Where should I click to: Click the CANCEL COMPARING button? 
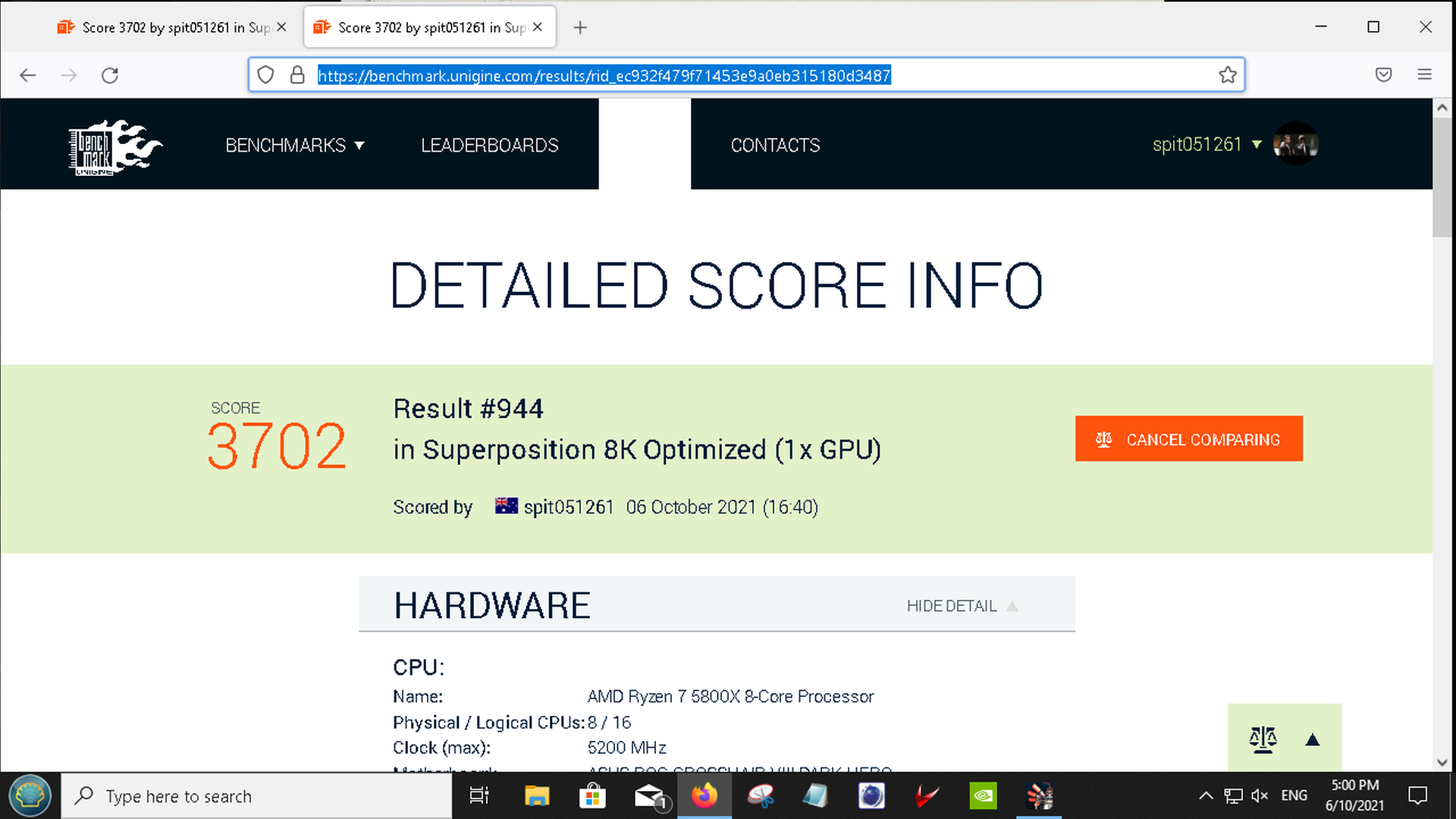coord(1188,439)
